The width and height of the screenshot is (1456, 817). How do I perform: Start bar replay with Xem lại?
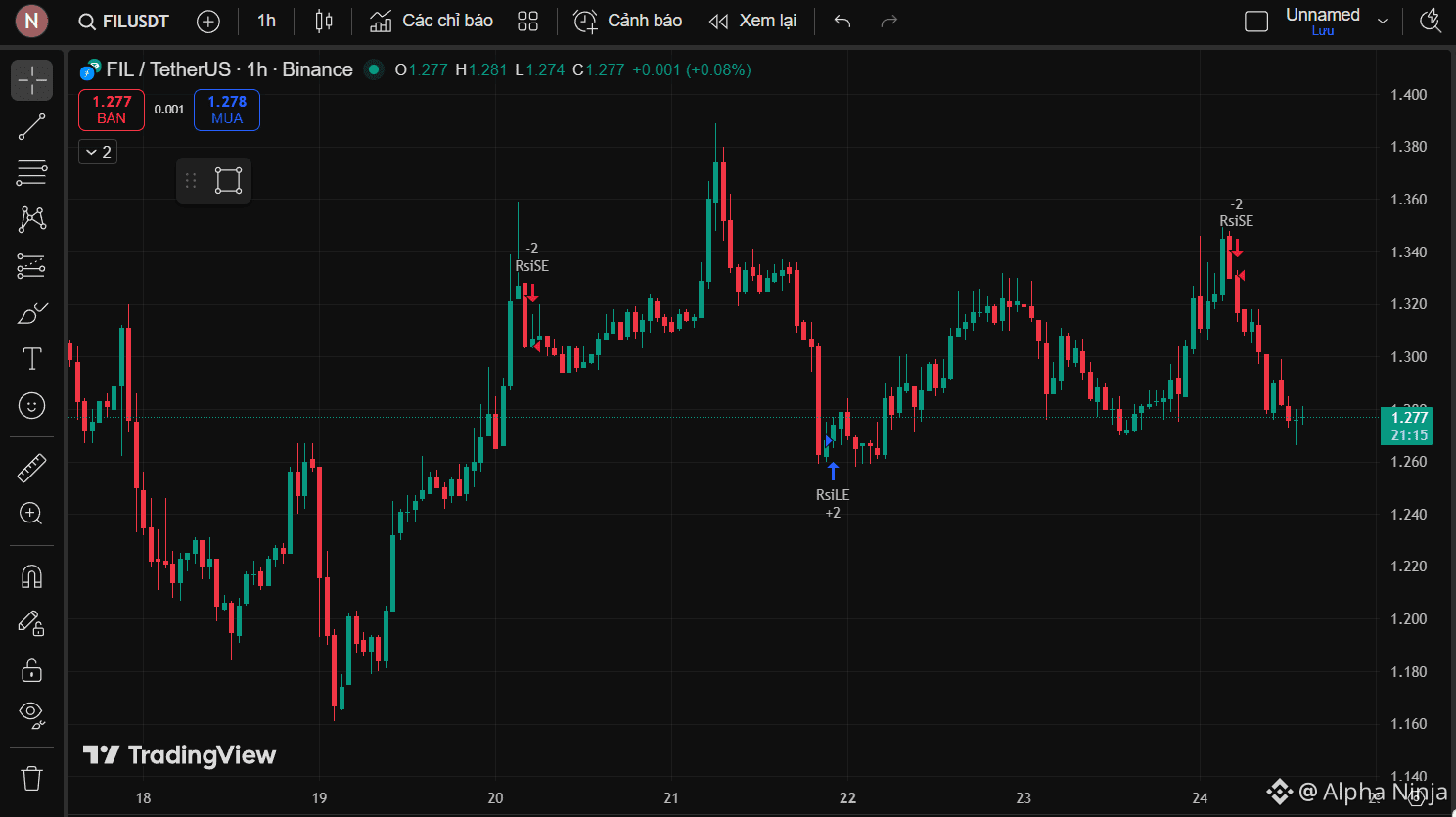[752, 22]
